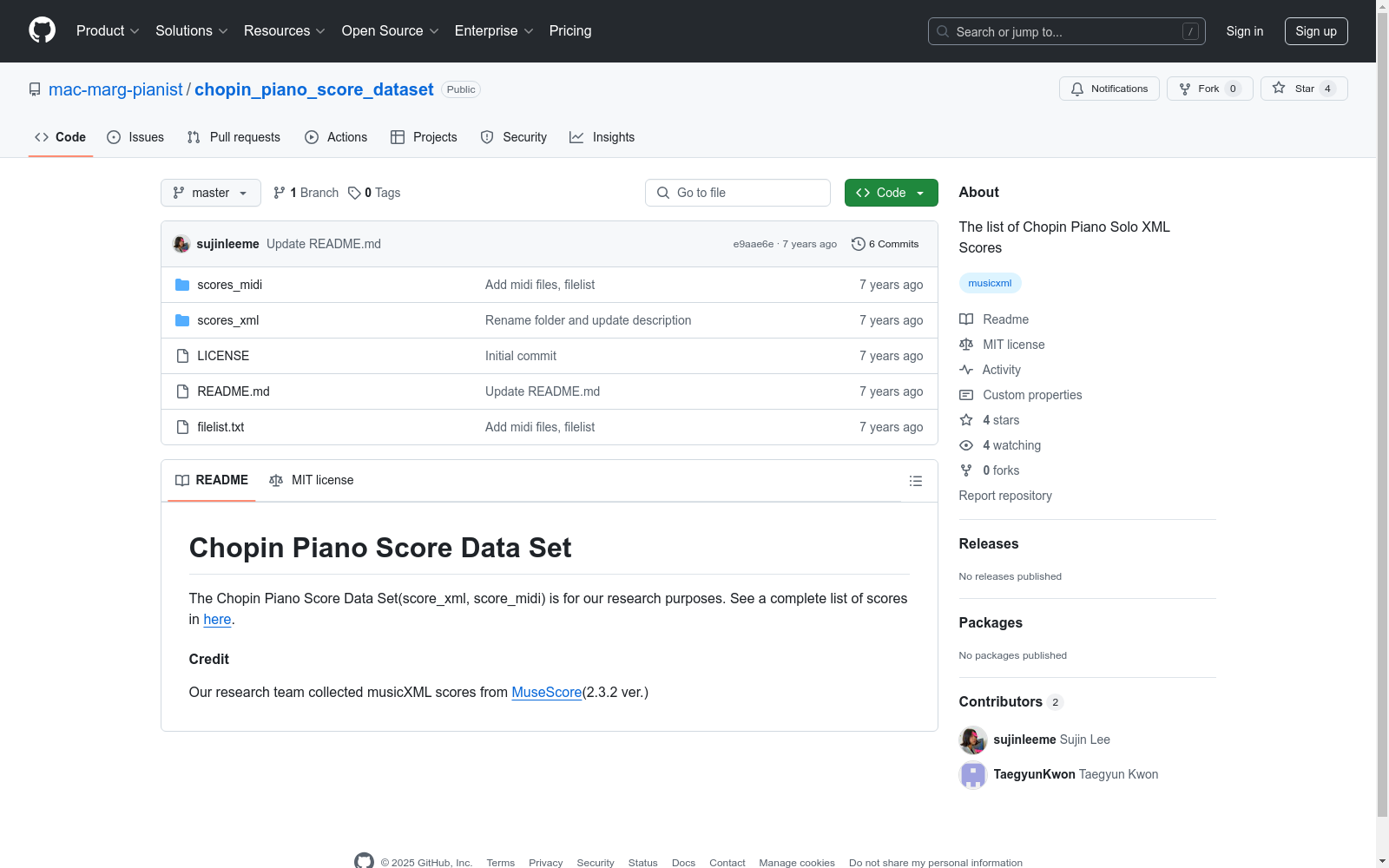View the 0 Tags link

[x=374, y=193]
